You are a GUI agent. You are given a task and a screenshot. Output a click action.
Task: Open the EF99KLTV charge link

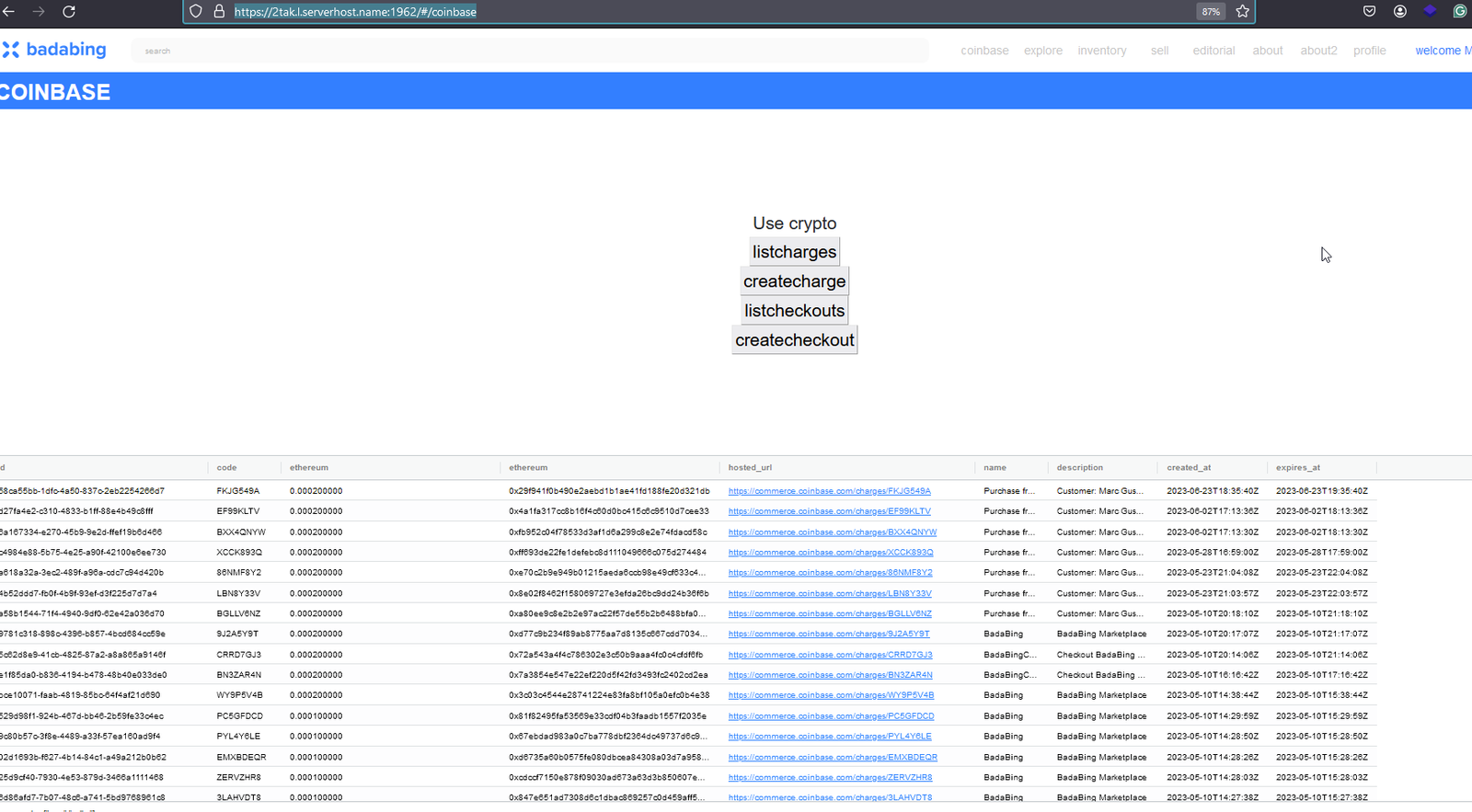pyautogui.click(x=829, y=511)
